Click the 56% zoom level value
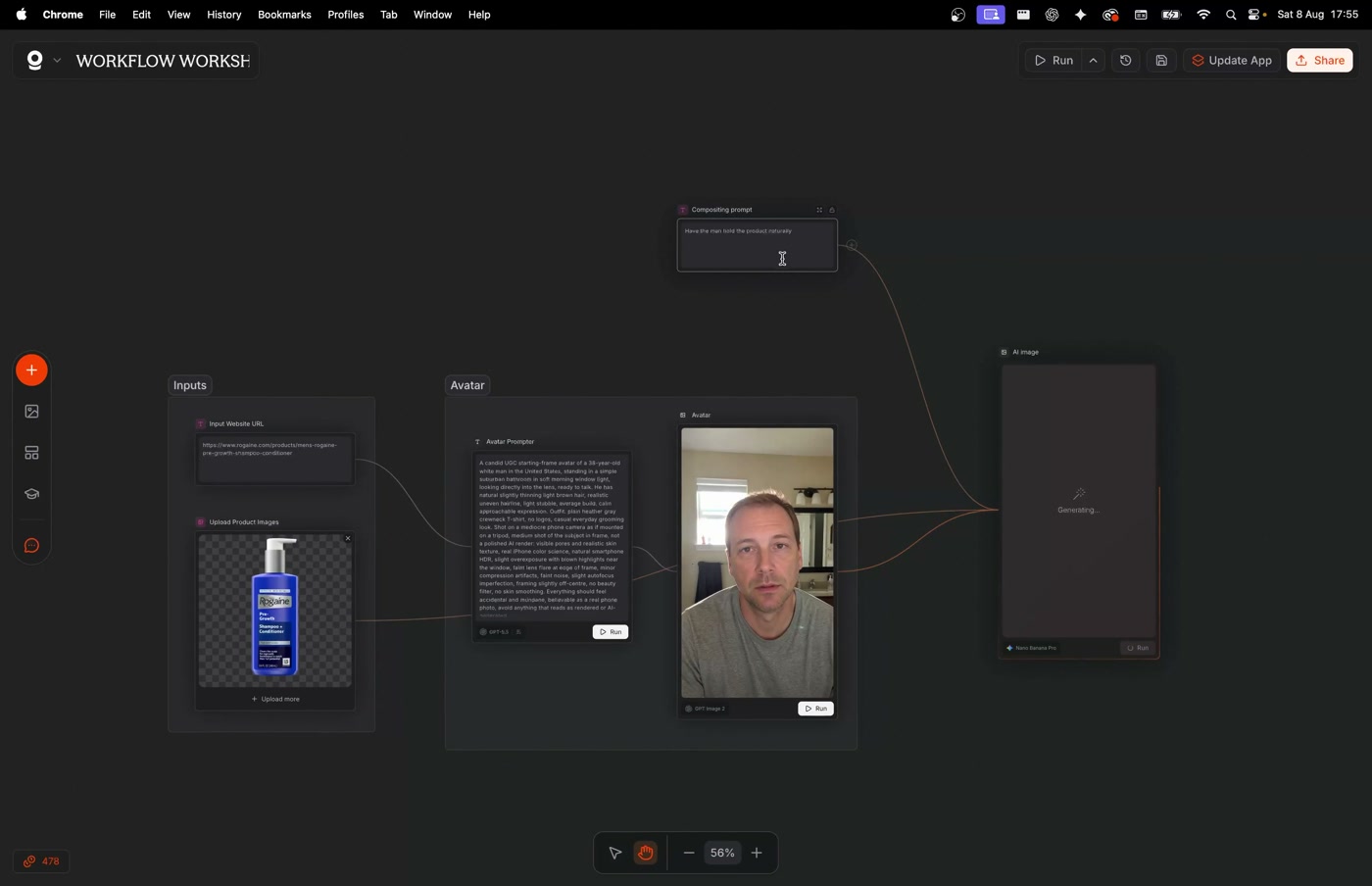Viewport: 1372px width, 886px height. [x=722, y=853]
